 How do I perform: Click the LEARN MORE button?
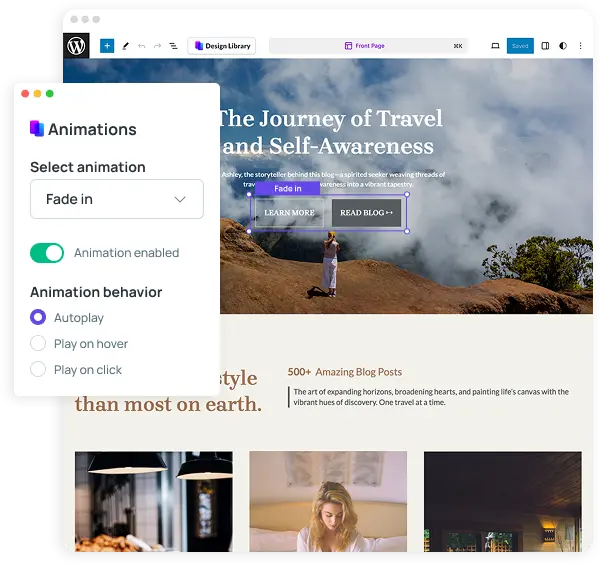click(x=289, y=213)
